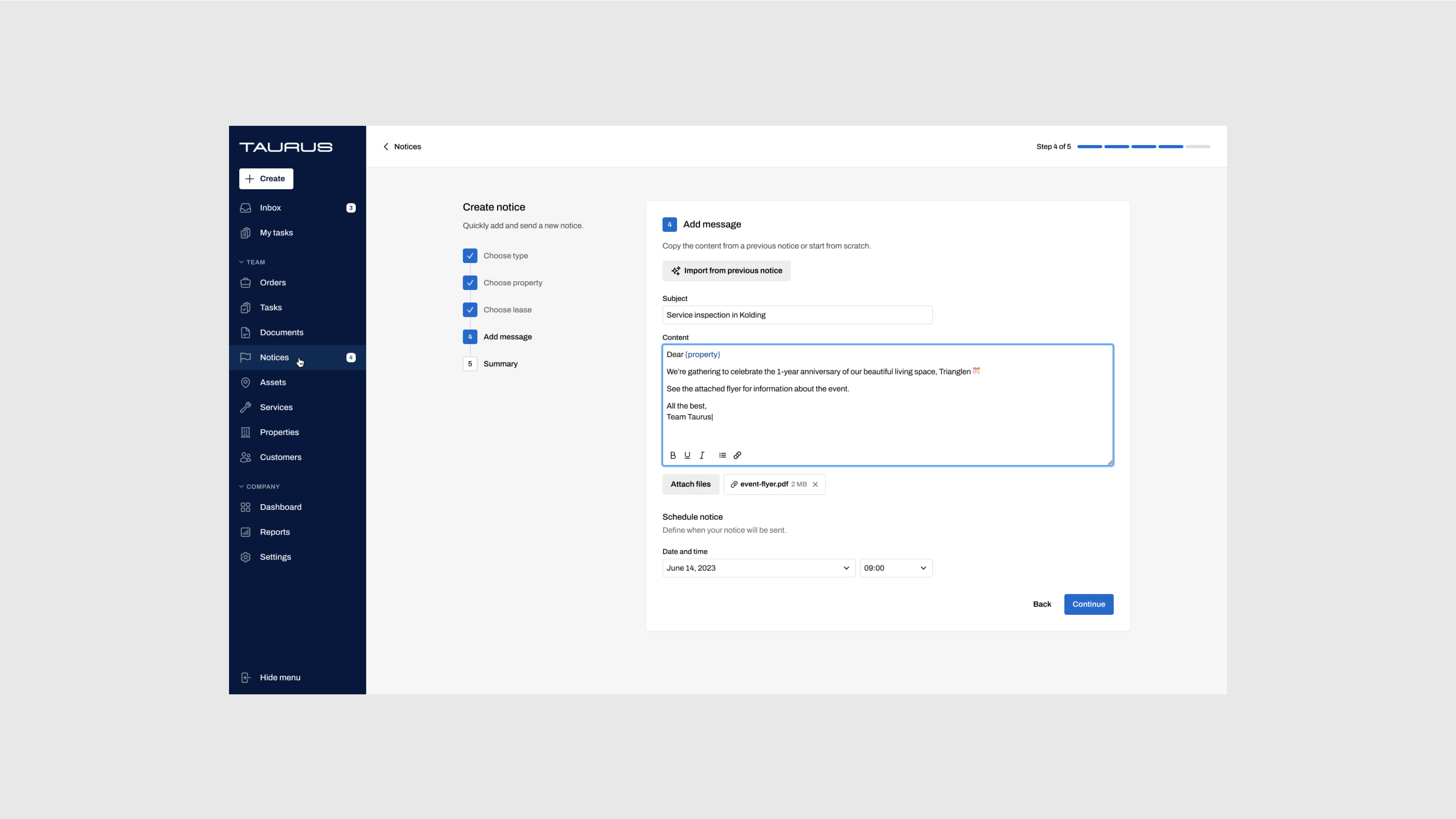Click the Choose lease step checkbox
The image size is (1456, 819).
pyautogui.click(x=470, y=310)
